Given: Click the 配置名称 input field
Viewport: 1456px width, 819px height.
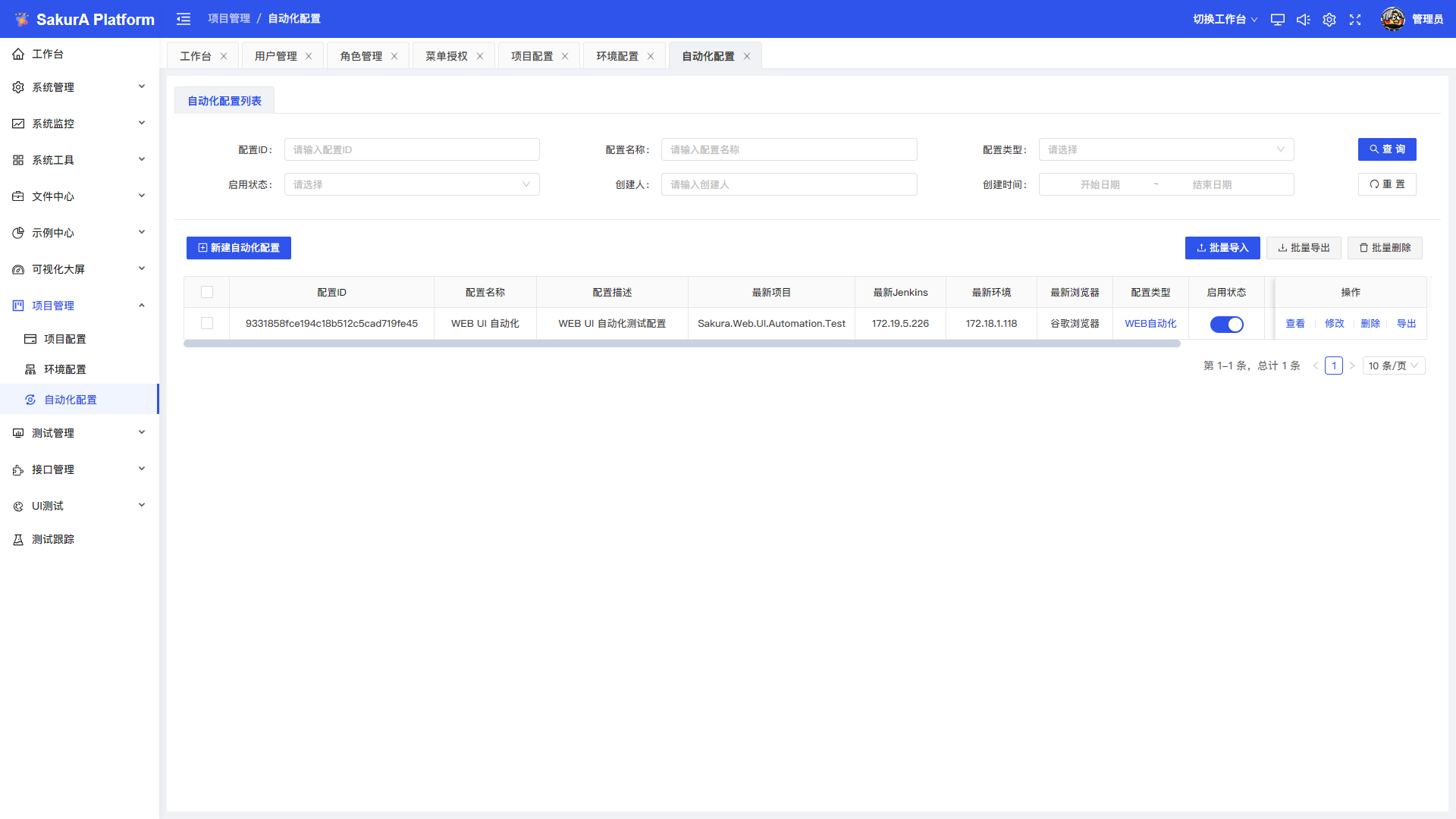Looking at the screenshot, I should pyautogui.click(x=789, y=149).
